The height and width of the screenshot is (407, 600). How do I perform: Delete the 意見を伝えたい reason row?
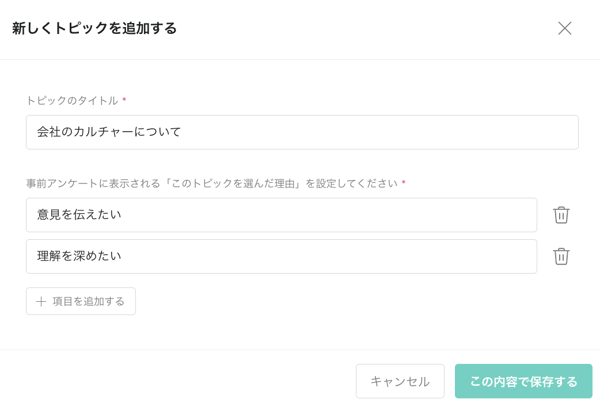click(561, 215)
